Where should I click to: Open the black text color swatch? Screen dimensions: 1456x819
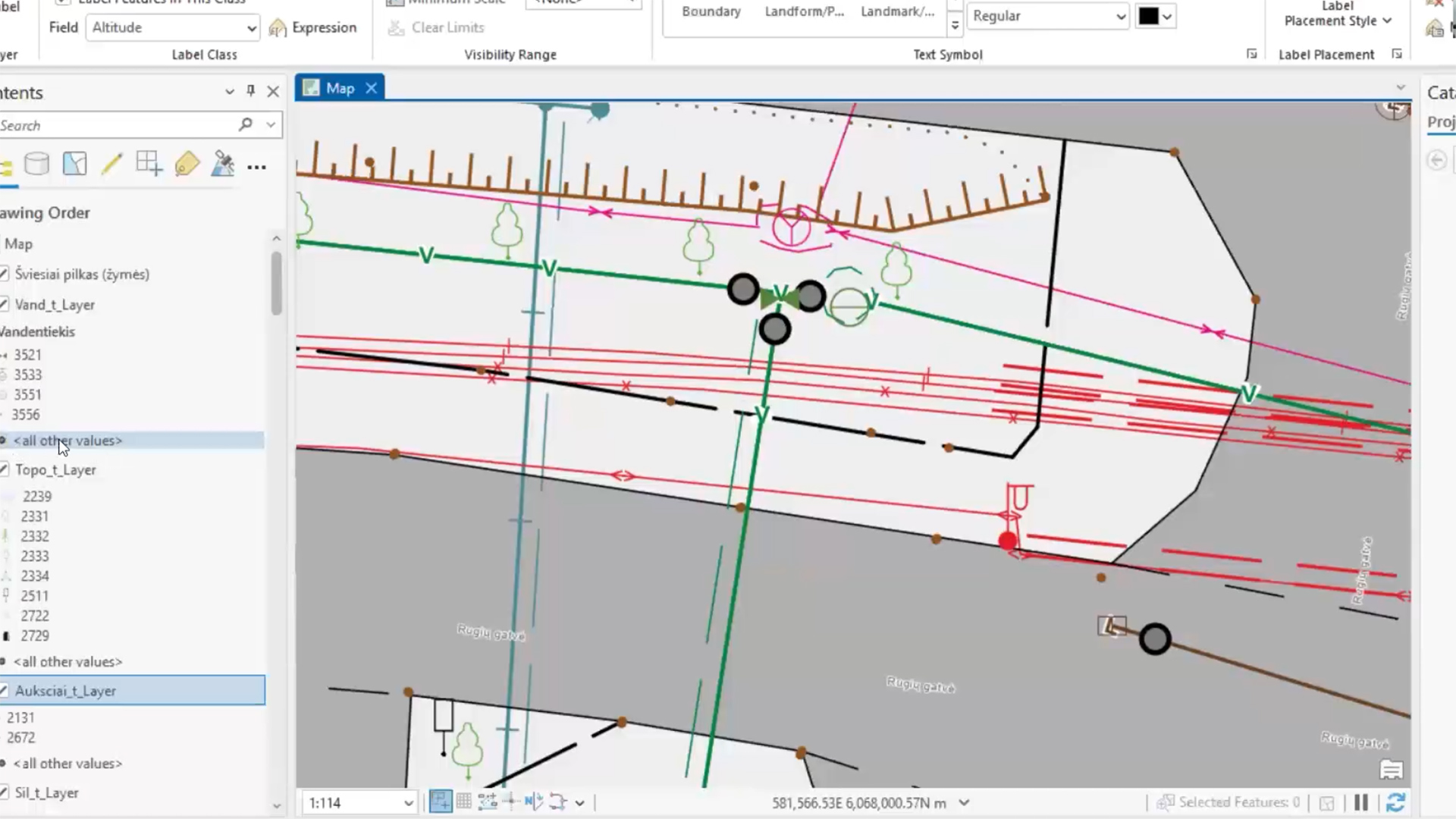(1148, 16)
